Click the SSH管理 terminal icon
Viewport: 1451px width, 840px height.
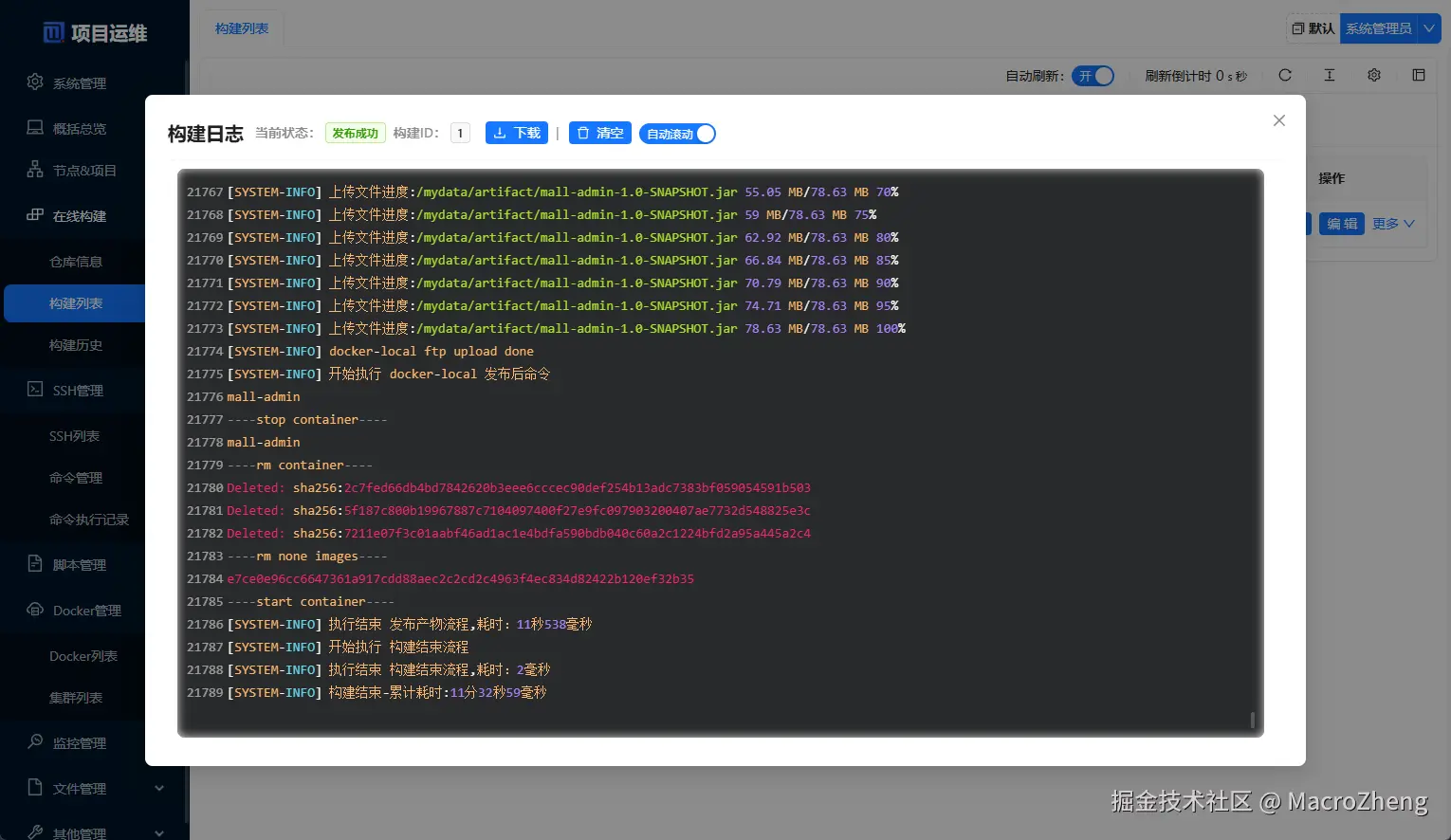click(35, 389)
